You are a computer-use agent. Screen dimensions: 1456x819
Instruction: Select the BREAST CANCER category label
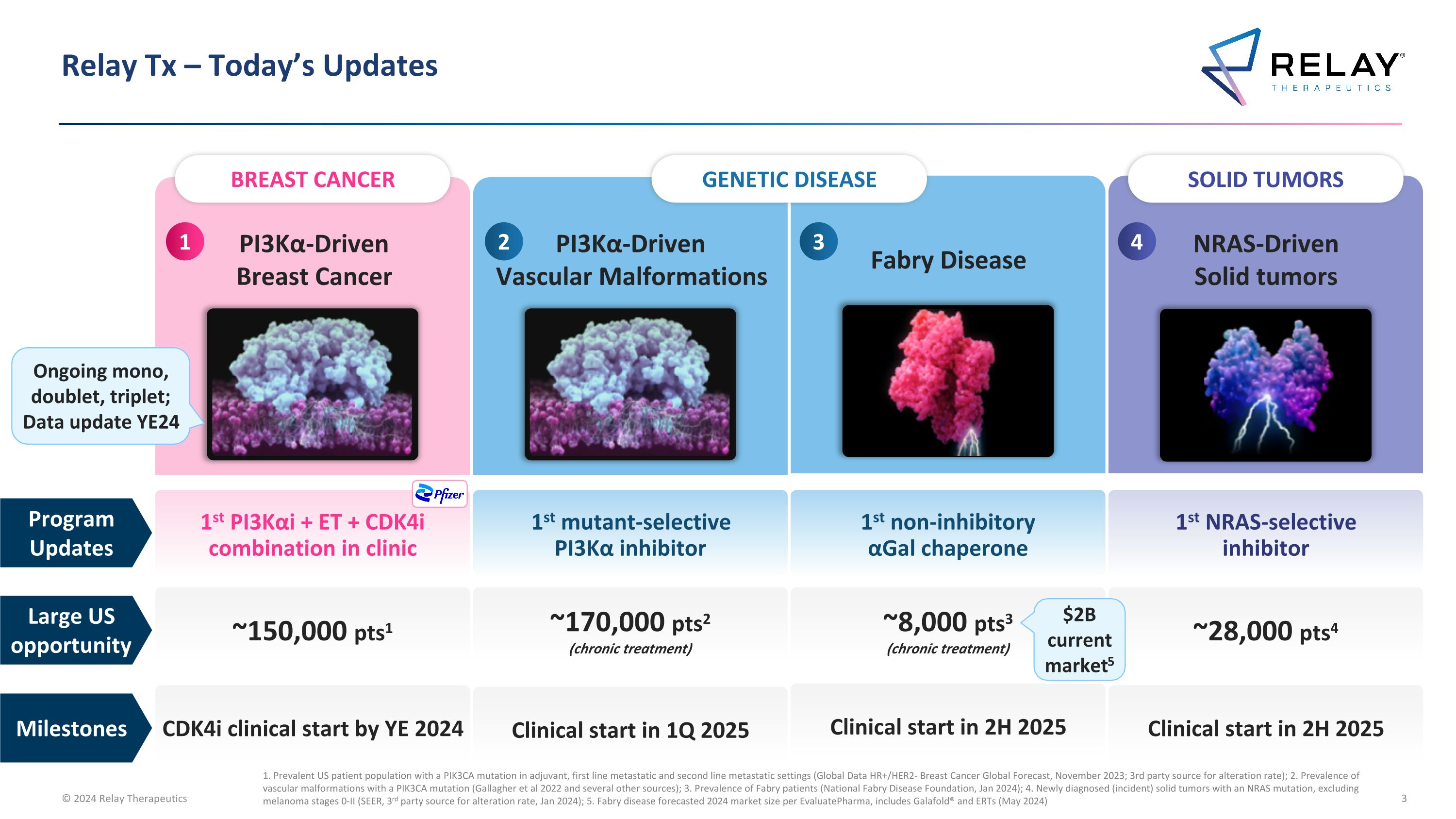click(313, 179)
